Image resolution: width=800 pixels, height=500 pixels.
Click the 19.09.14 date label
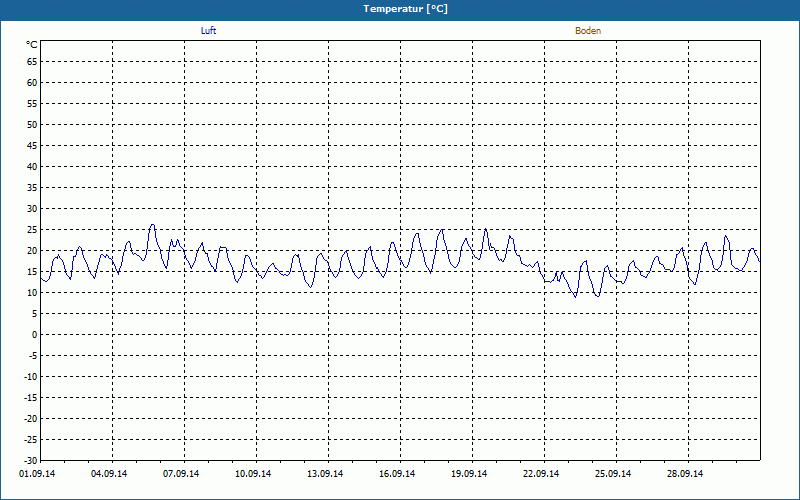[x=468, y=474]
